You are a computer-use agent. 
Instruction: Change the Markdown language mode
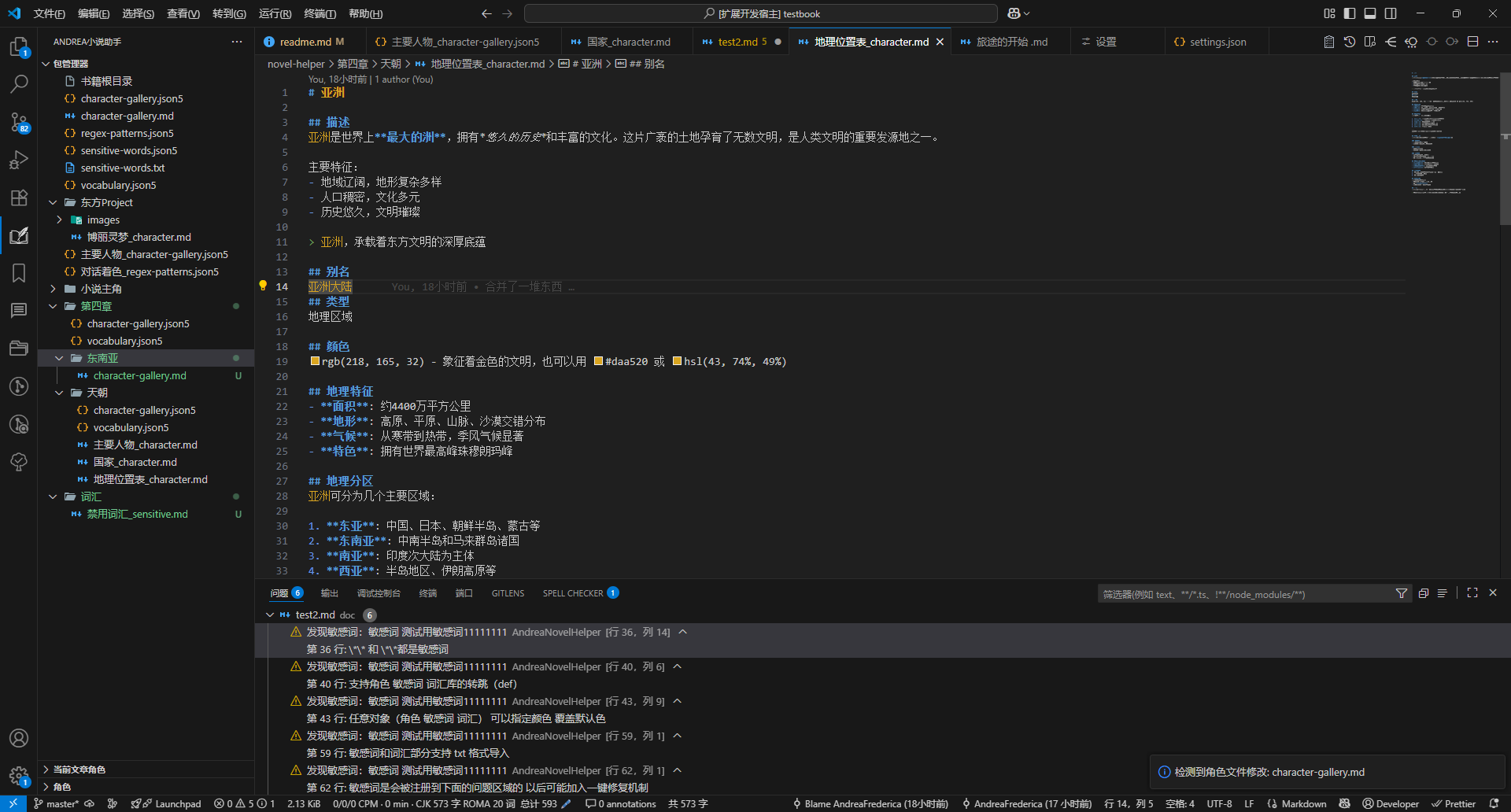[x=1304, y=803]
